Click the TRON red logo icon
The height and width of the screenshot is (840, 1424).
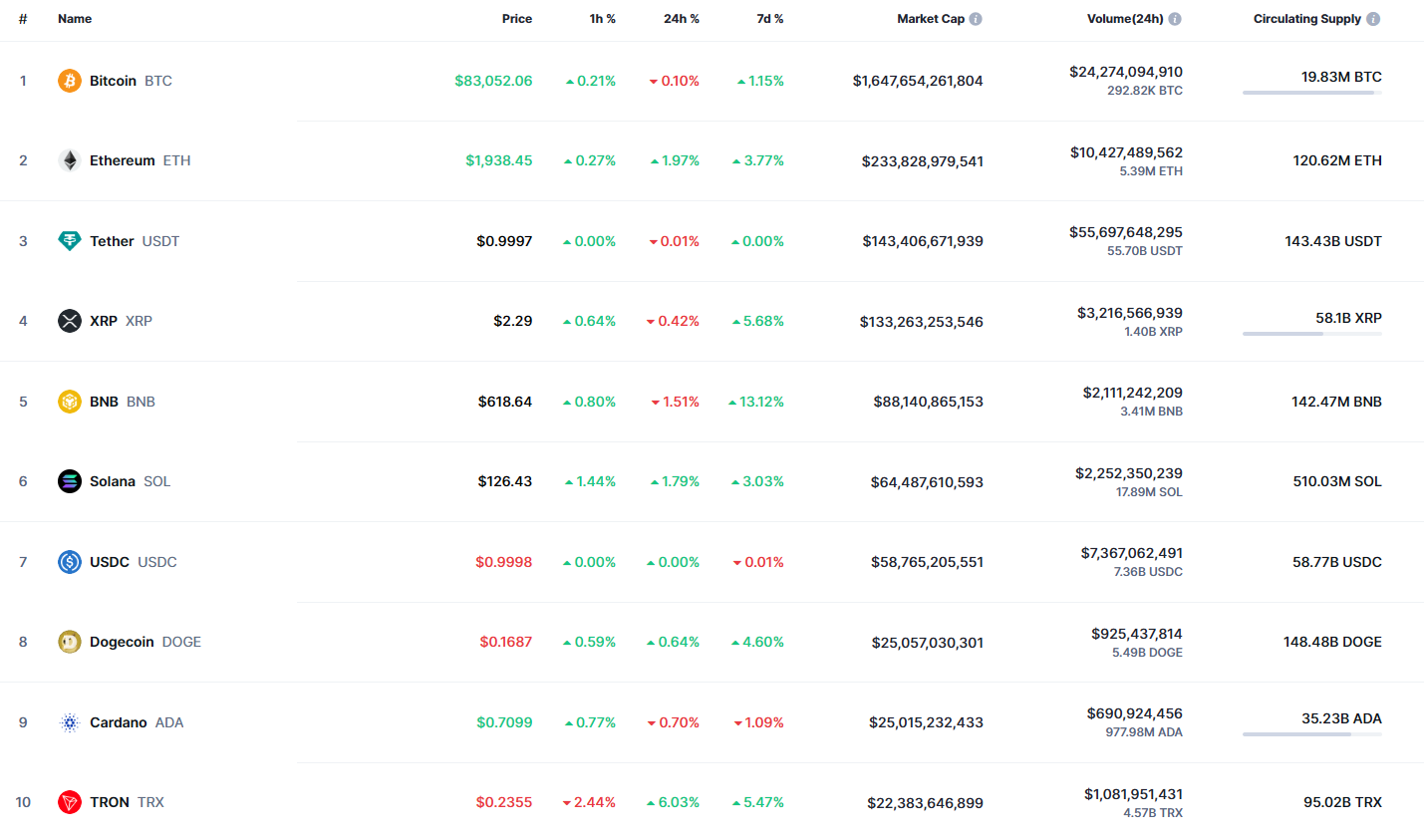coord(69,802)
